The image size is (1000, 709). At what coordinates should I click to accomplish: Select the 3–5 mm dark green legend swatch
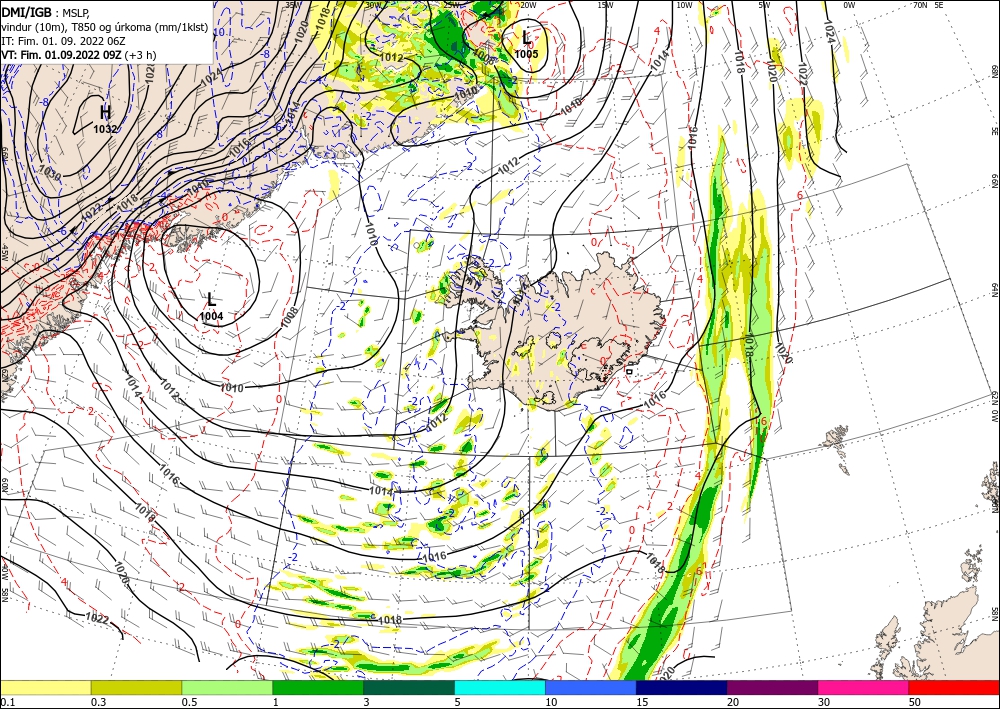coord(409,687)
